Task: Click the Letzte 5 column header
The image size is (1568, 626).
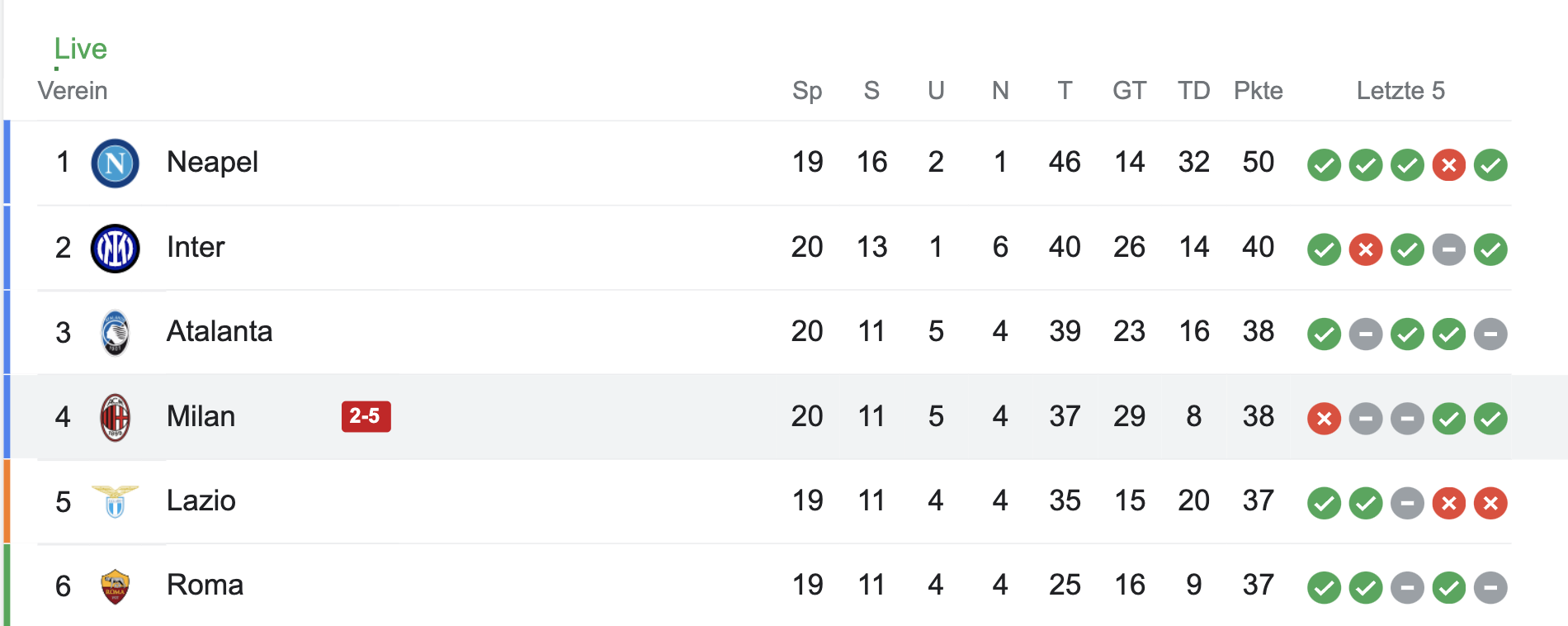Action: [x=1400, y=90]
